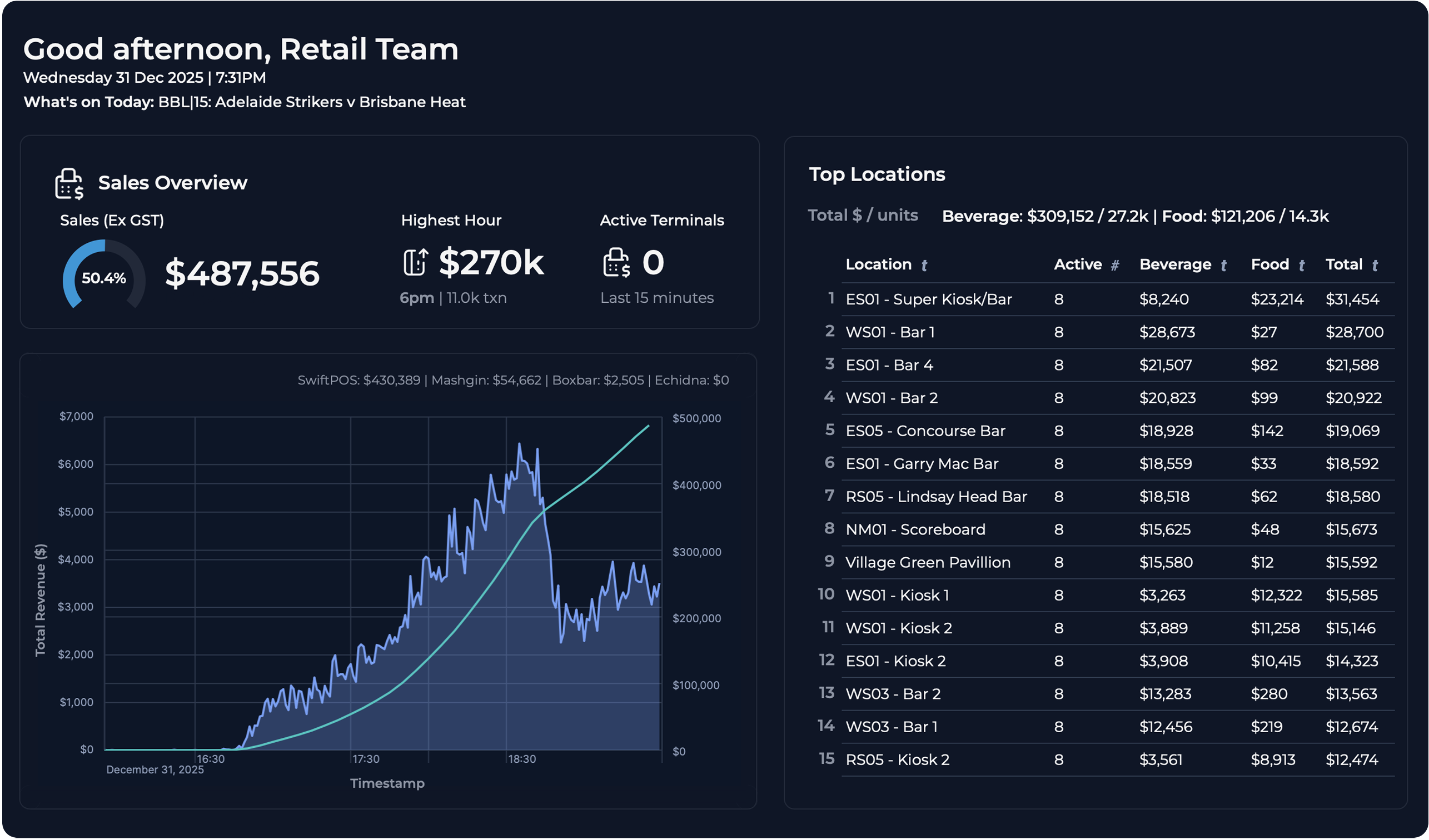The image size is (1429, 840).
Task: Sort table by Beverage column header
Action: pos(1175,264)
